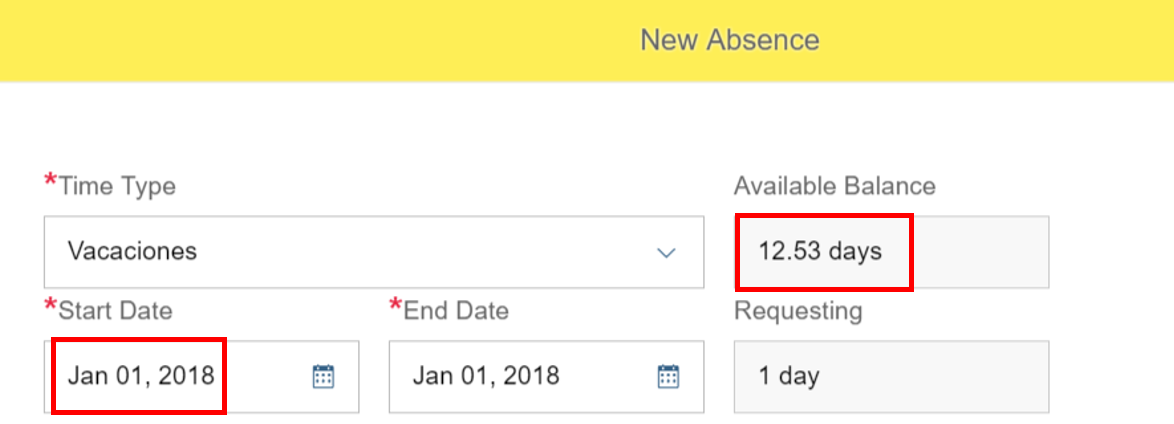1174x424 pixels.
Task: Click the red asterisk beside End Date
Action: point(395,306)
